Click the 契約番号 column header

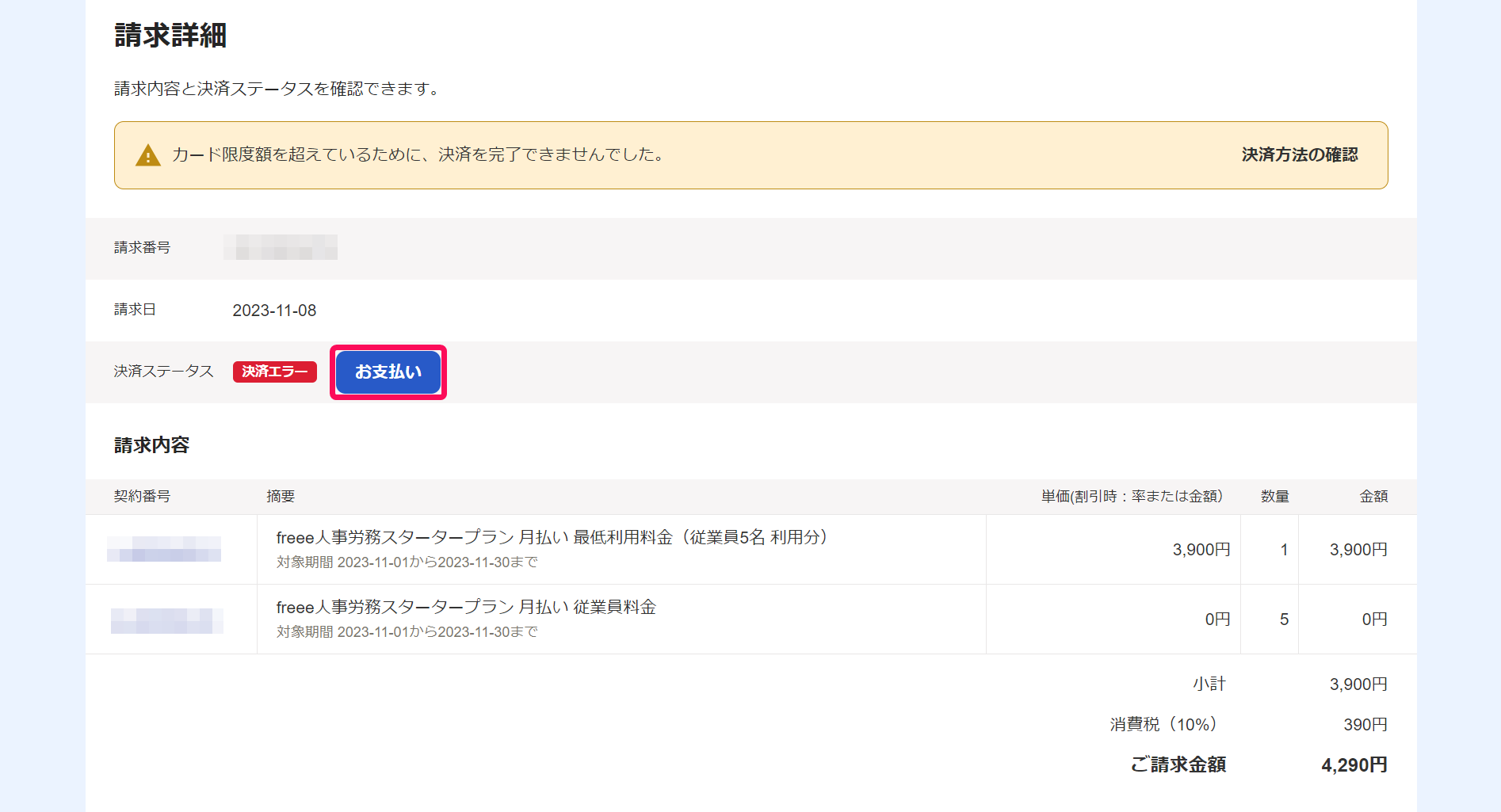(x=142, y=496)
